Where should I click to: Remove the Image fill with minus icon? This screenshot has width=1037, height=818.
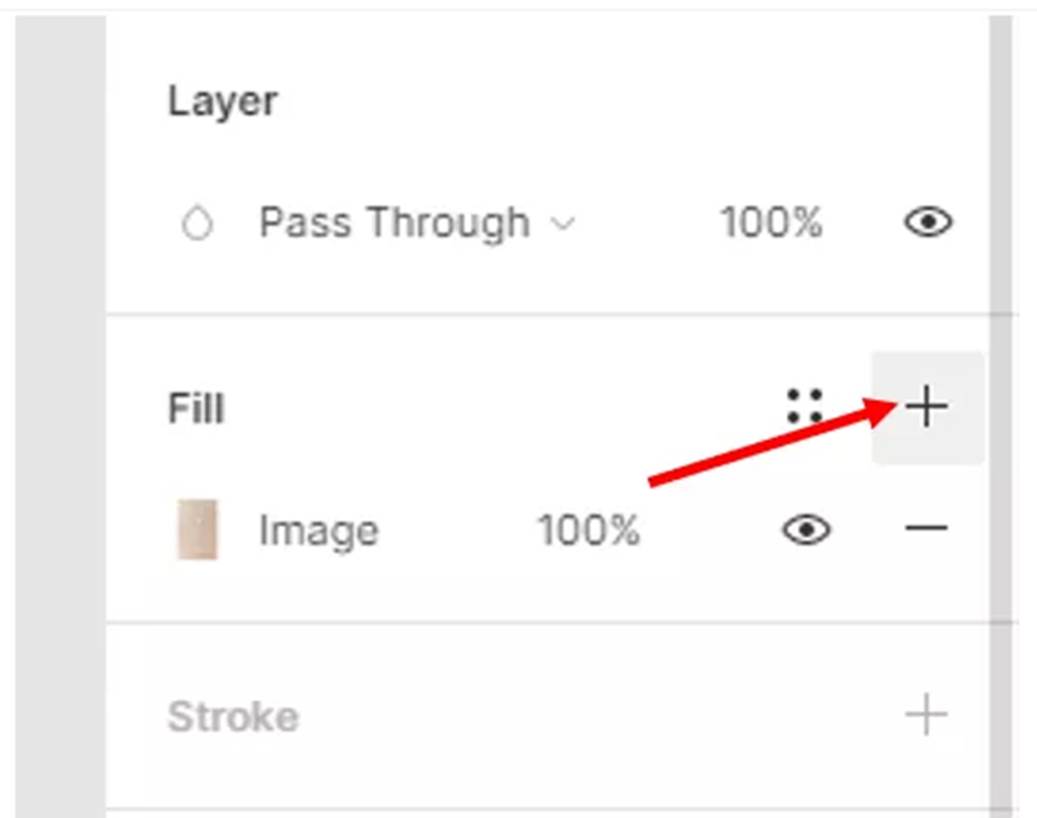[926, 529]
